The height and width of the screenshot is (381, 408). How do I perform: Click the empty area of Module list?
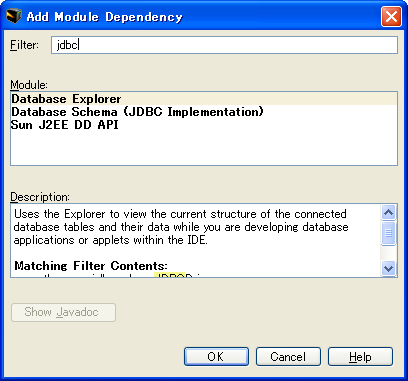point(204,148)
